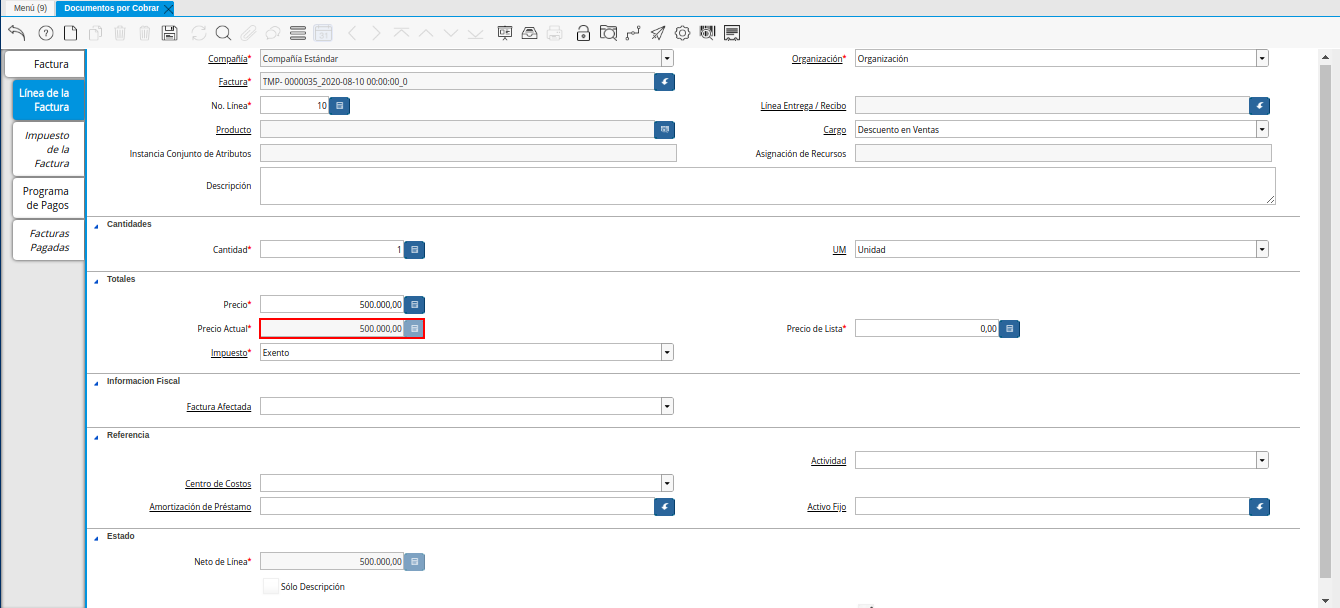Click the undo back arrow icon
Viewport: 1340px width, 608px height.
pos(16,33)
